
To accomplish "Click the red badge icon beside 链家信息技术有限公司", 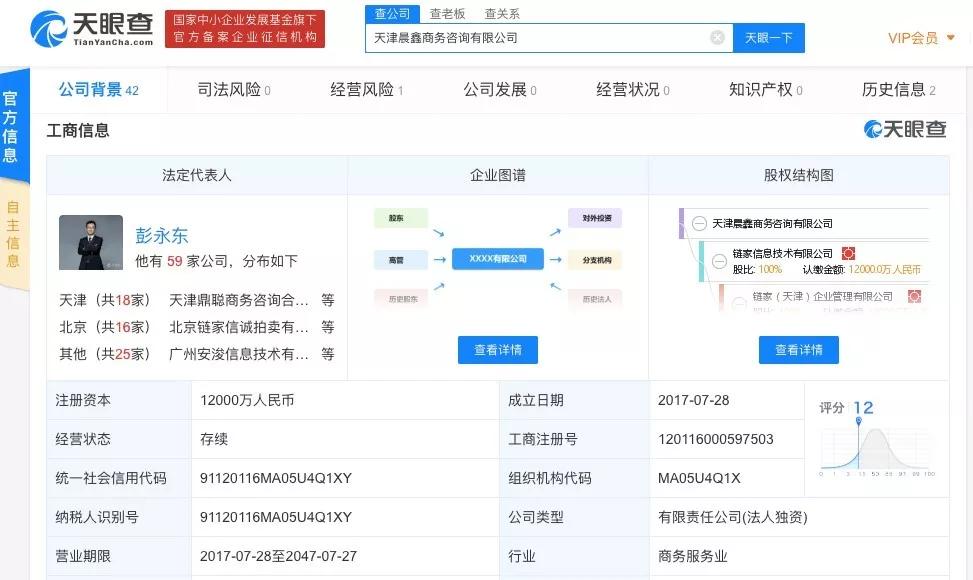I will pos(848,253).
